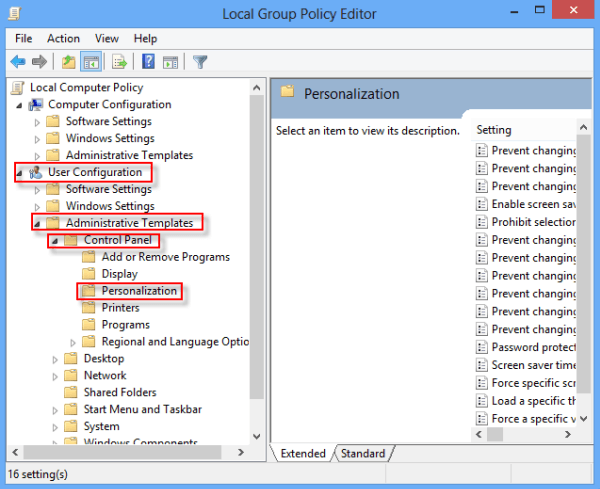Open the Action menu

[x=63, y=39]
